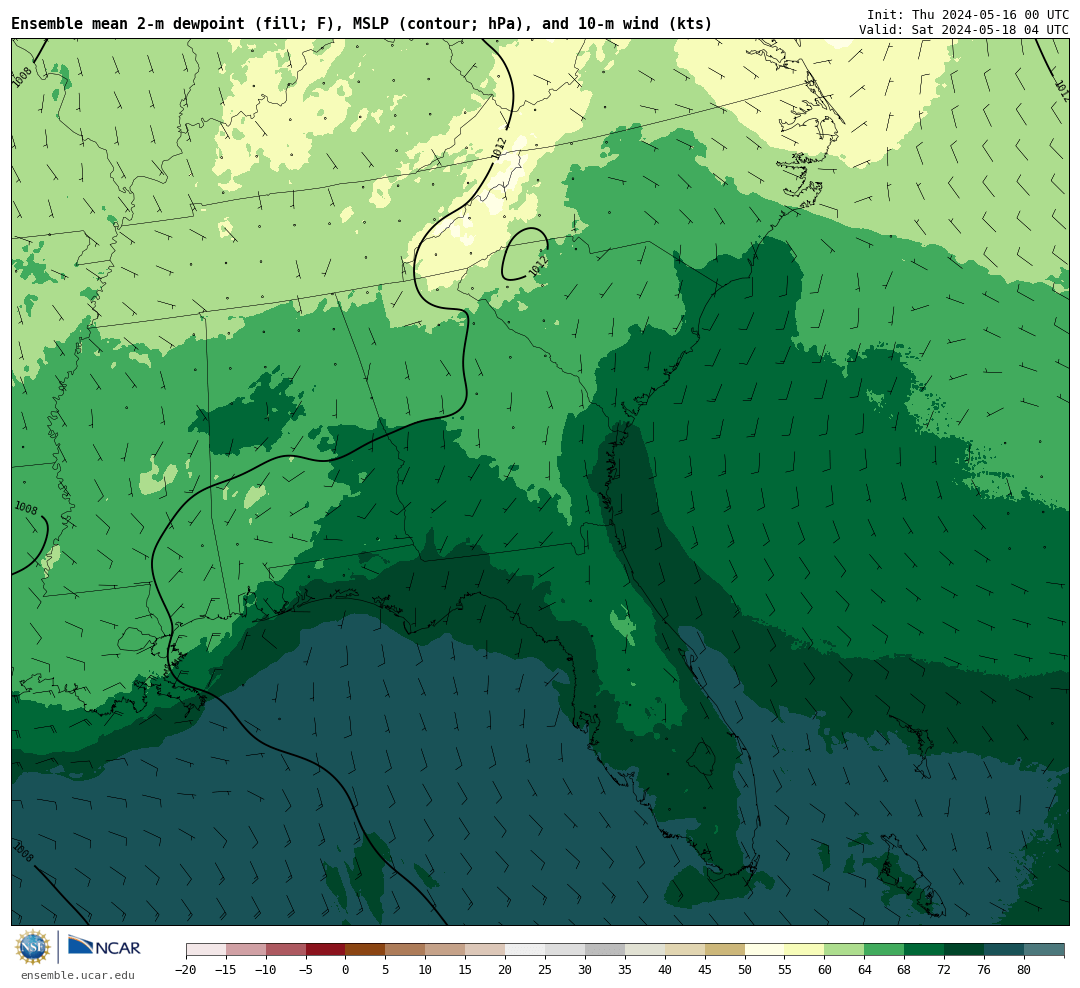The width and height of the screenshot is (1080, 988).
Task: Select the 'Valid: Sat 2024-05-18 04 UTC' text
Action: click(x=964, y=30)
